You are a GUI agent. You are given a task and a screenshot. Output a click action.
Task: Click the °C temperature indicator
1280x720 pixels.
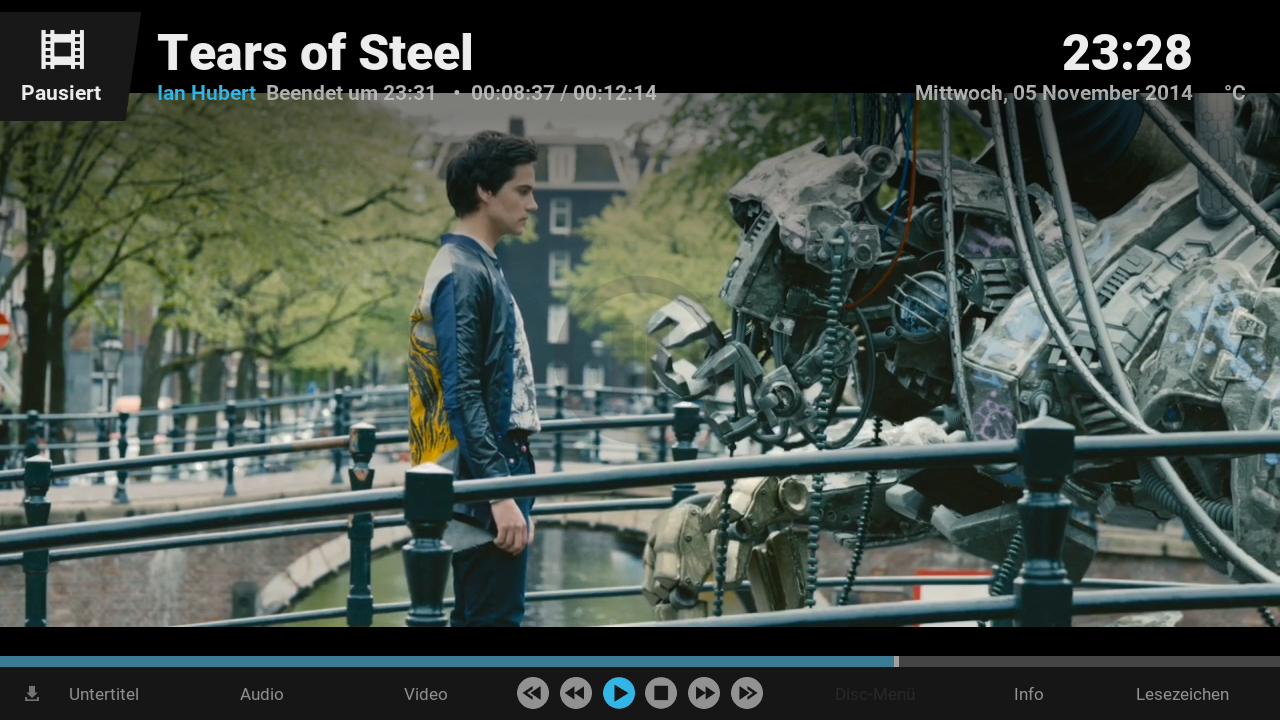pyautogui.click(x=1235, y=93)
